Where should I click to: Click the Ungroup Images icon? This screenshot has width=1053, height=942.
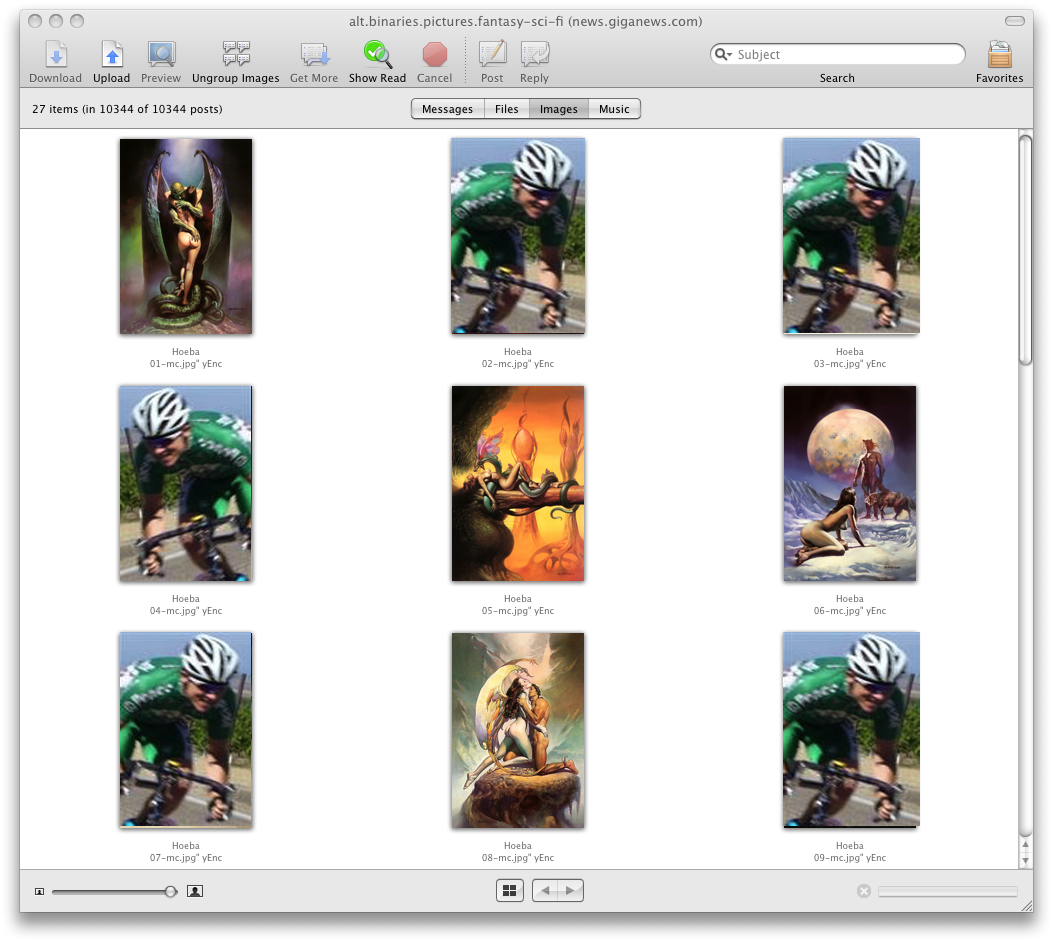(x=236, y=54)
